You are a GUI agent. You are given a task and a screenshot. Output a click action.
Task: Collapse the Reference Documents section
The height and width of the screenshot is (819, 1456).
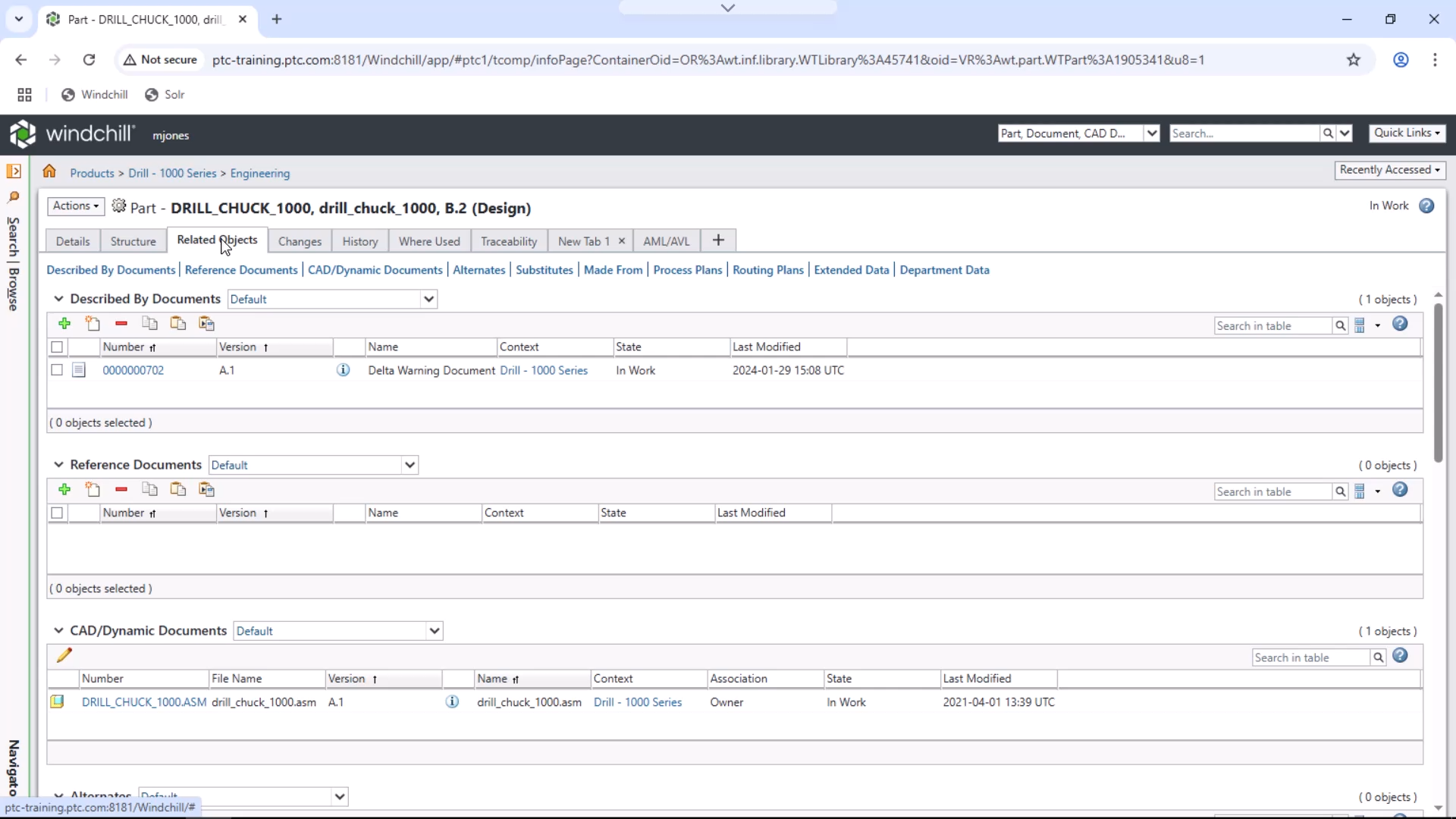point(58,465)
